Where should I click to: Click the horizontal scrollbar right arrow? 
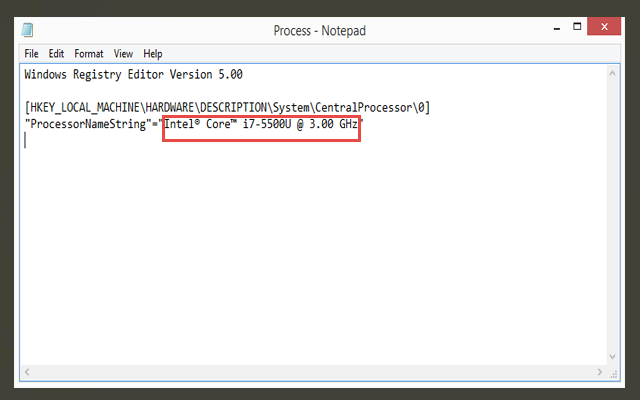600,372
